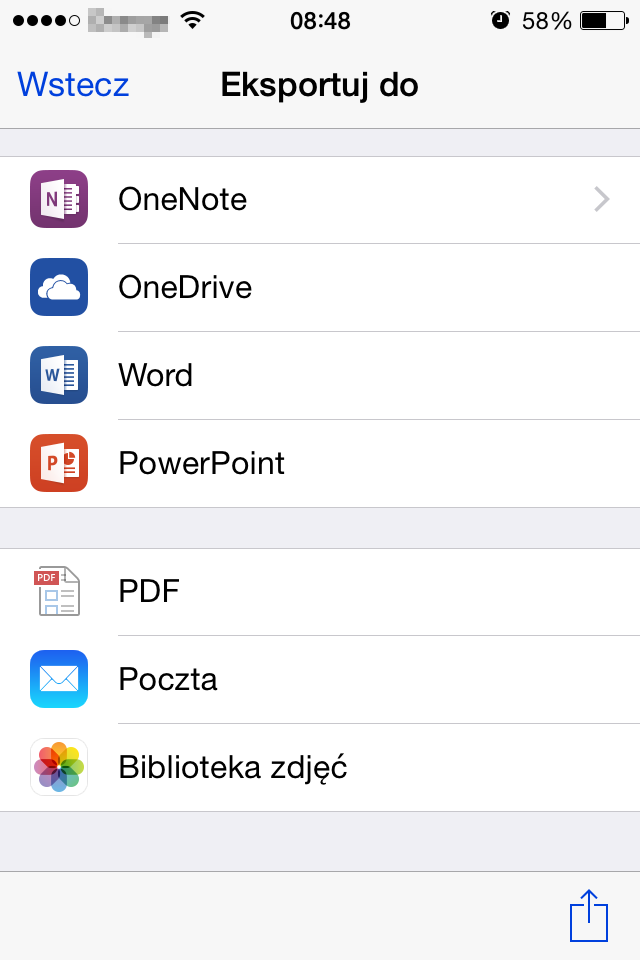This screenshot has height=960, width=640.
Task: Export to Word row label
Action: (156, 375)
